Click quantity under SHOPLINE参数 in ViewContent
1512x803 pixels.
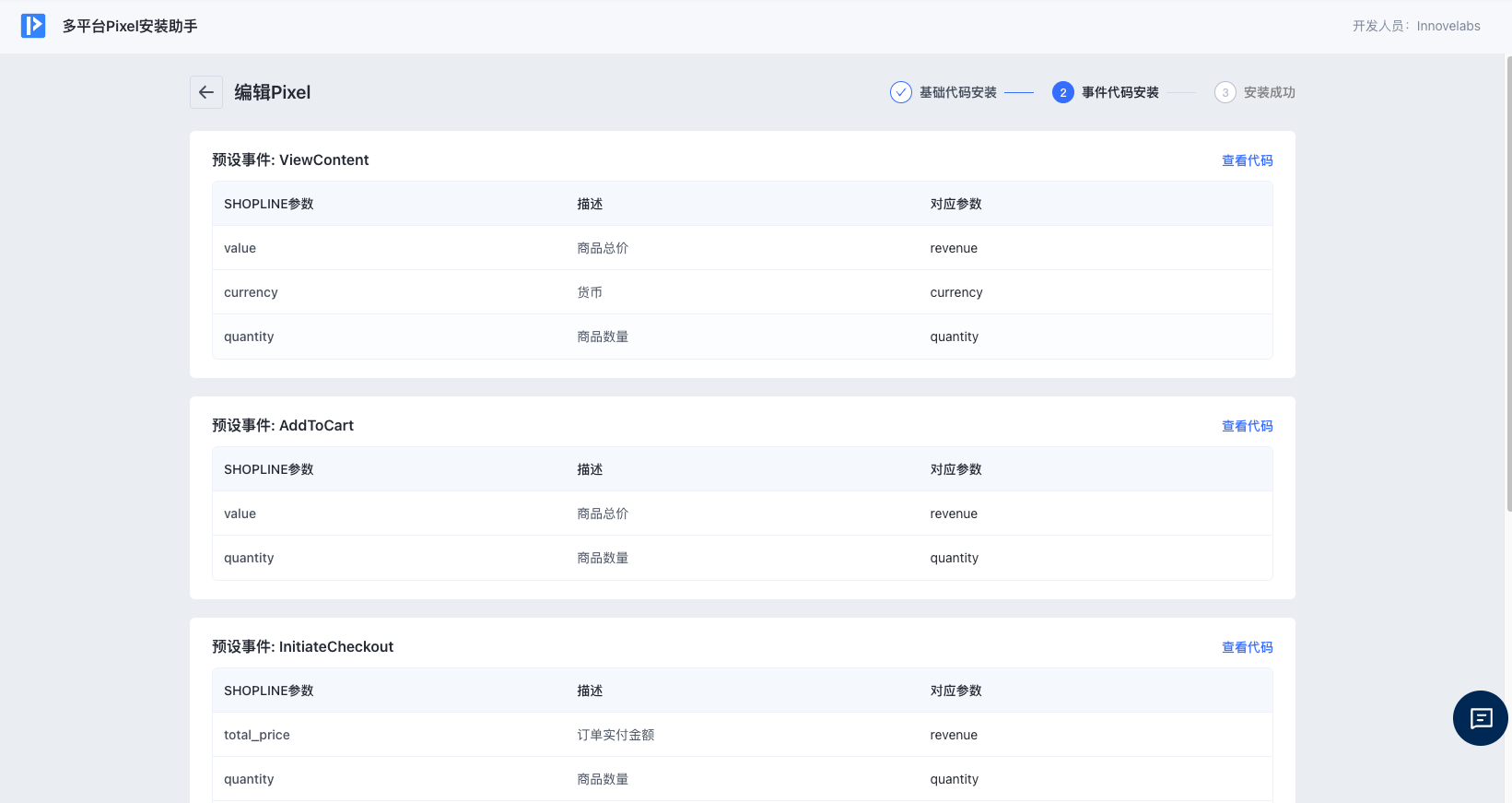pos(249,337)
